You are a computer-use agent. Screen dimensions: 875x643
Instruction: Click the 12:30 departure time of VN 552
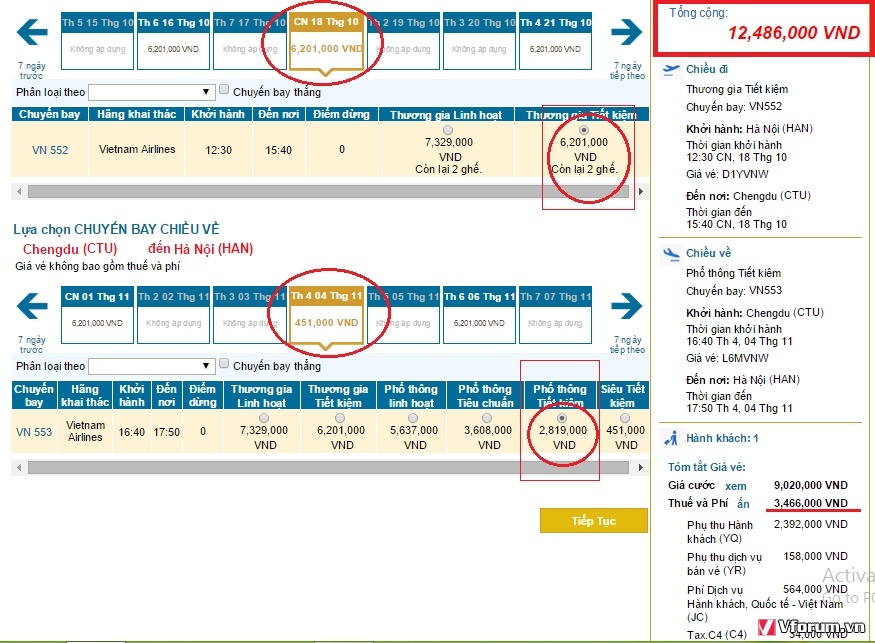click(x=218, y=150)
